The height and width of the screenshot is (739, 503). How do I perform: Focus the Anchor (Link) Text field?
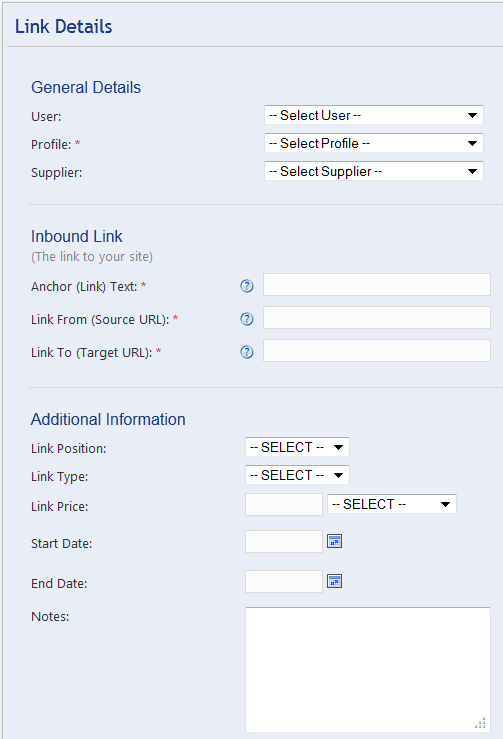click(377, 285)
